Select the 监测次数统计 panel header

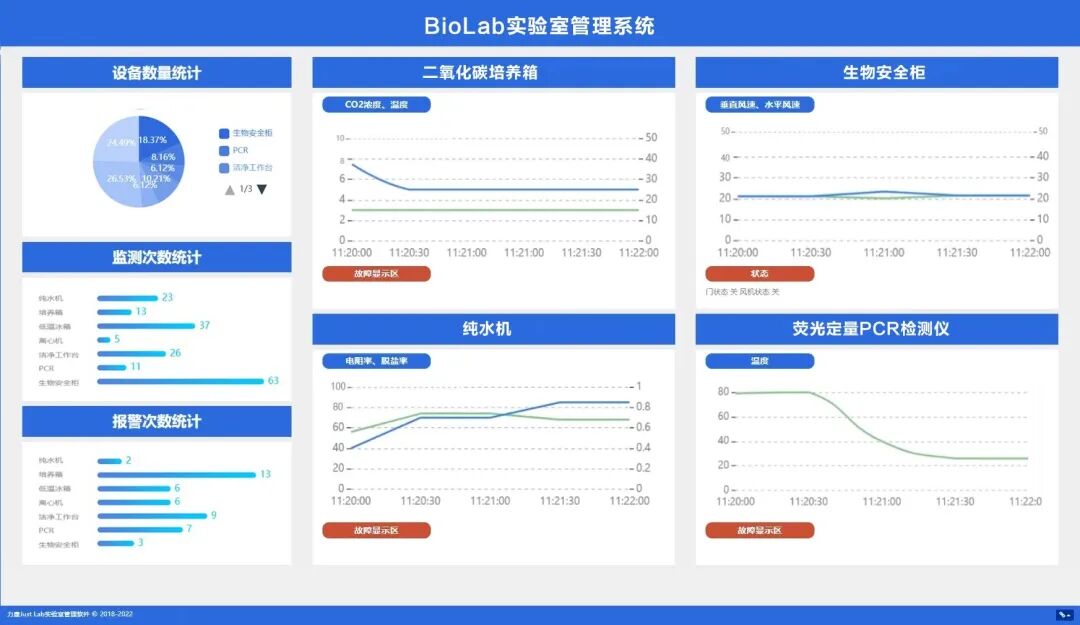[x=154, y=257]
